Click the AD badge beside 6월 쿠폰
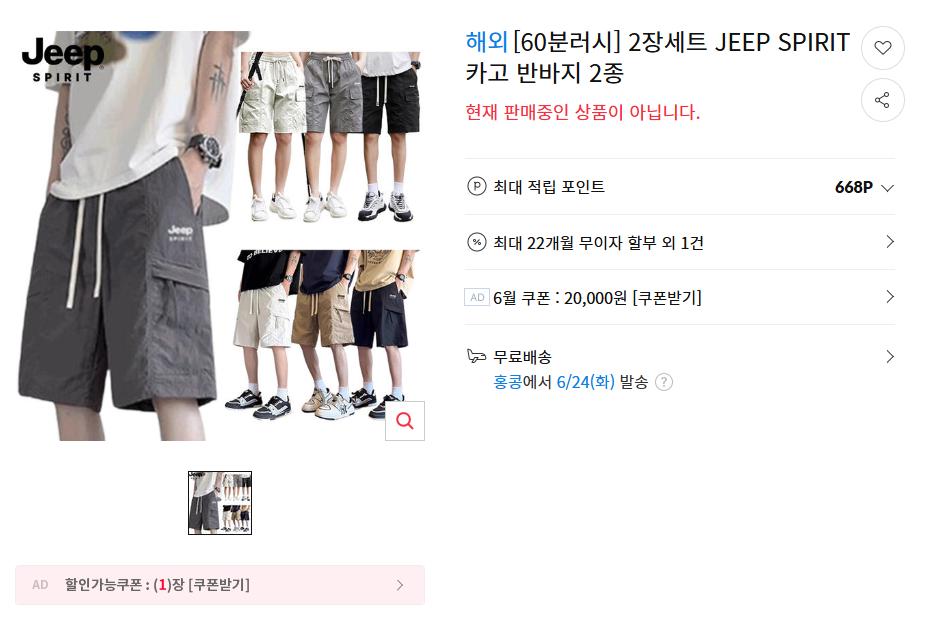The image size is (941, 624). click(477, 298)
